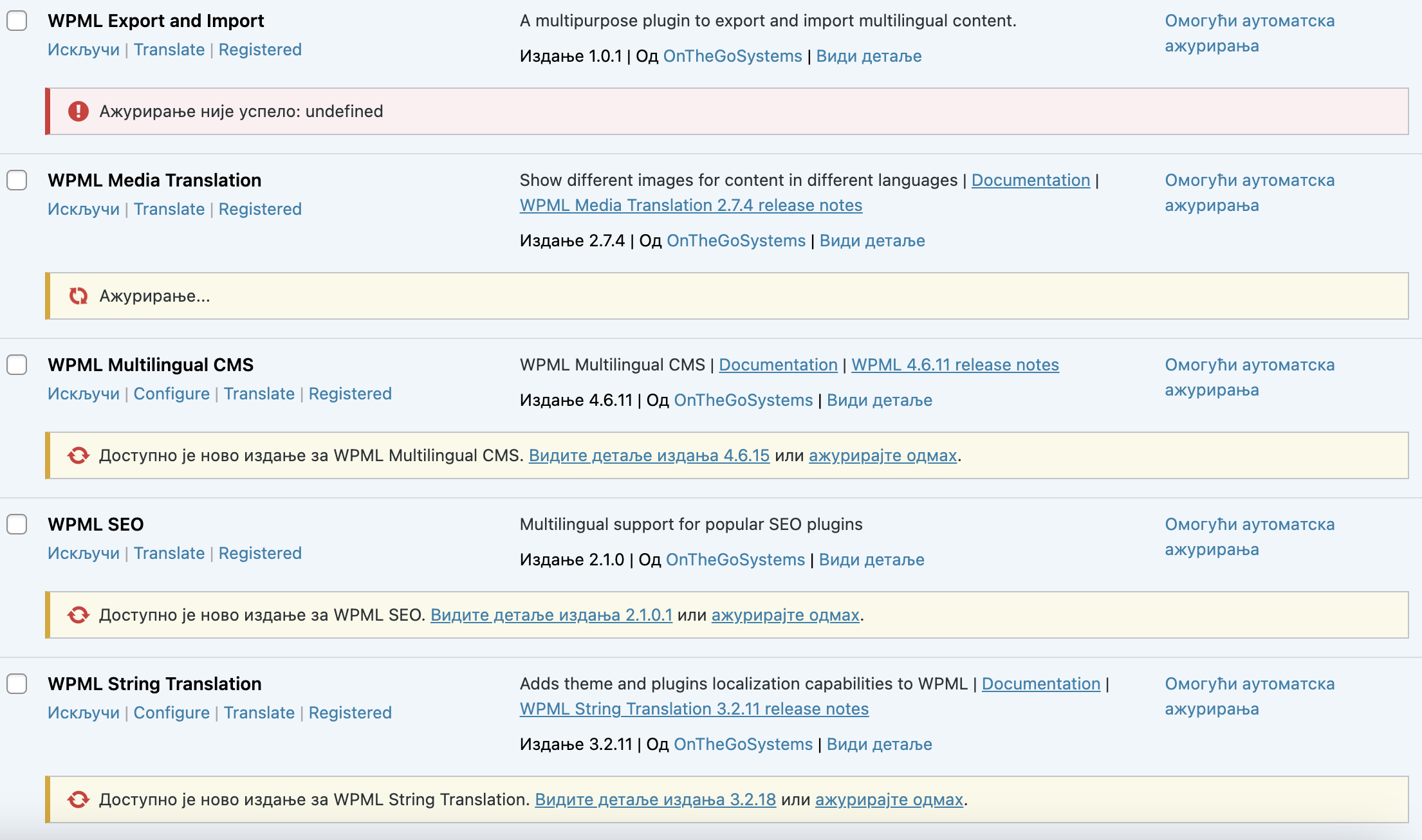Click the update icon in the WPML String Translation notice
Screen dimensions: 1422x840
click(78, 799)
